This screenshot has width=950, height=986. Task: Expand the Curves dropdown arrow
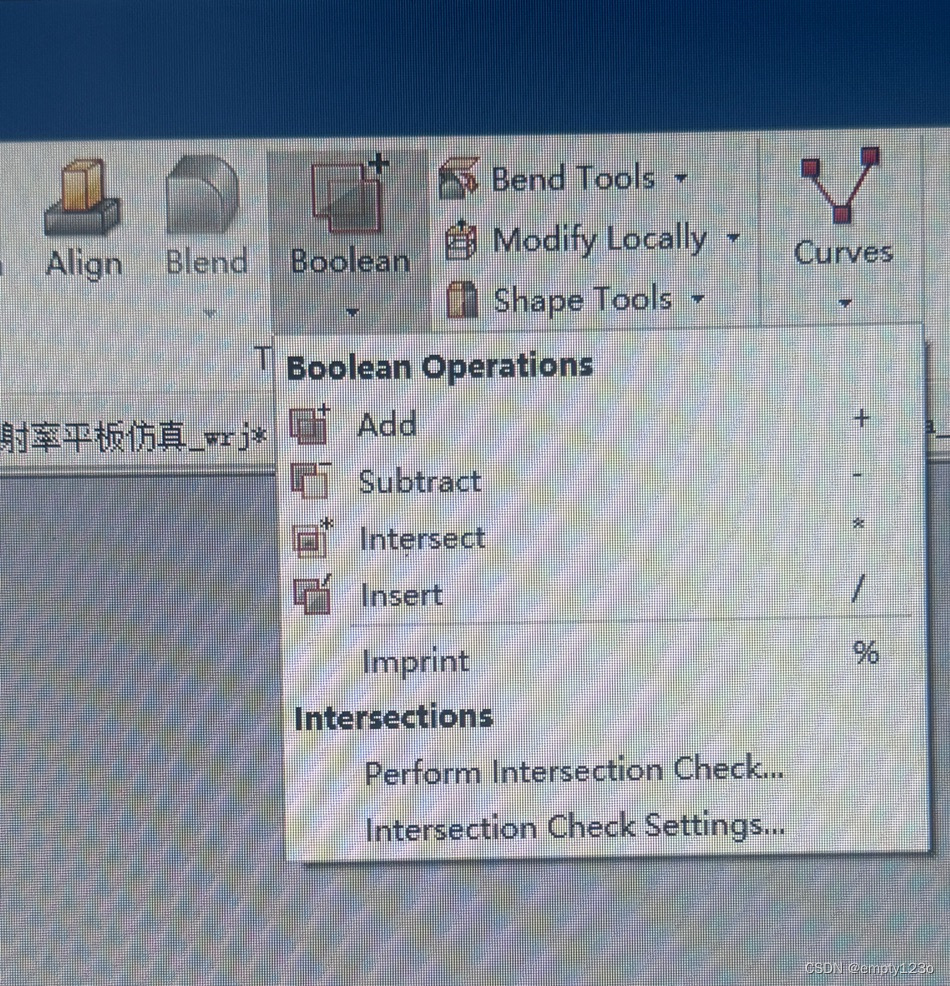(x=846, y=303)
